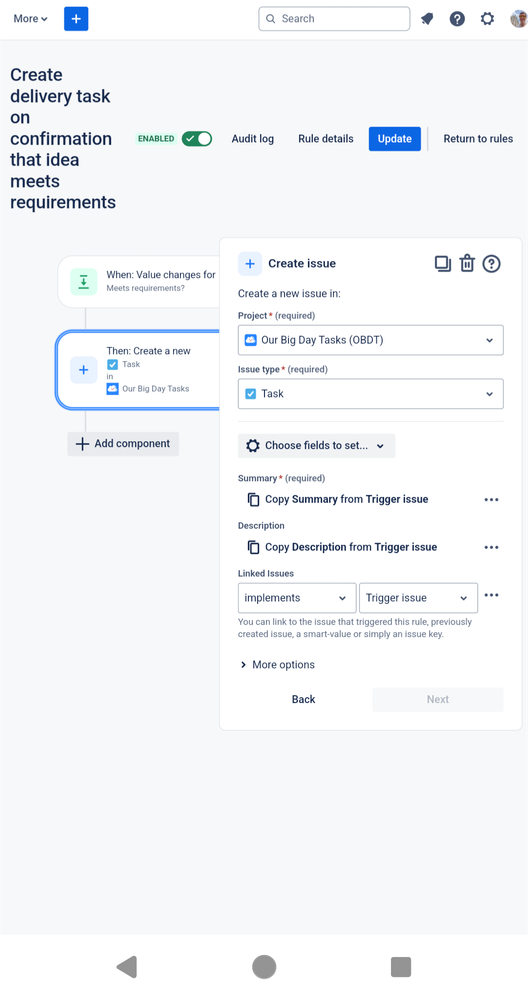Open the More menu

click(x=31, y=19)
